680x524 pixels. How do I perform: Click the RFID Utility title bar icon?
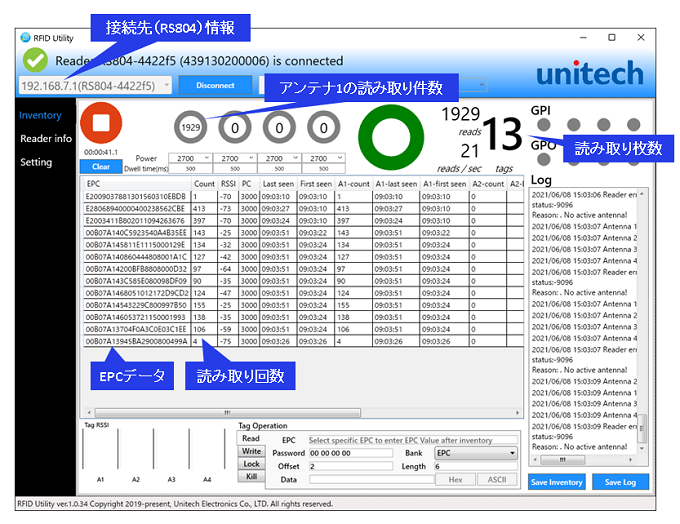26,38
